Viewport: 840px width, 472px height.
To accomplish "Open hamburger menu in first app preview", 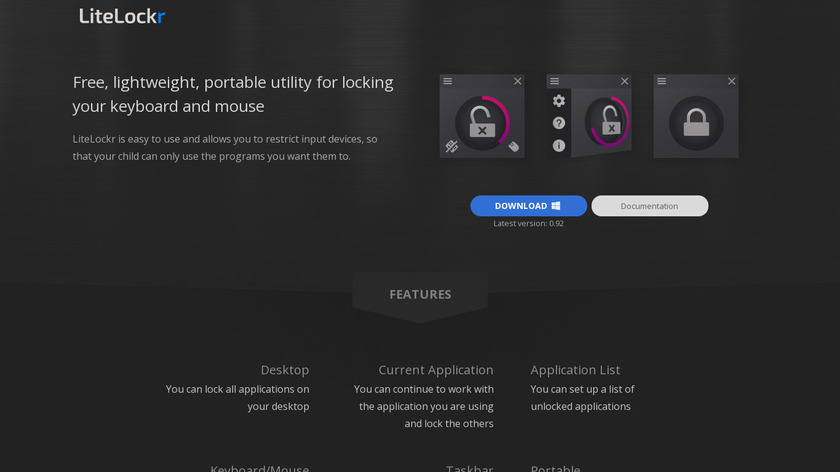I will [448, 81].
